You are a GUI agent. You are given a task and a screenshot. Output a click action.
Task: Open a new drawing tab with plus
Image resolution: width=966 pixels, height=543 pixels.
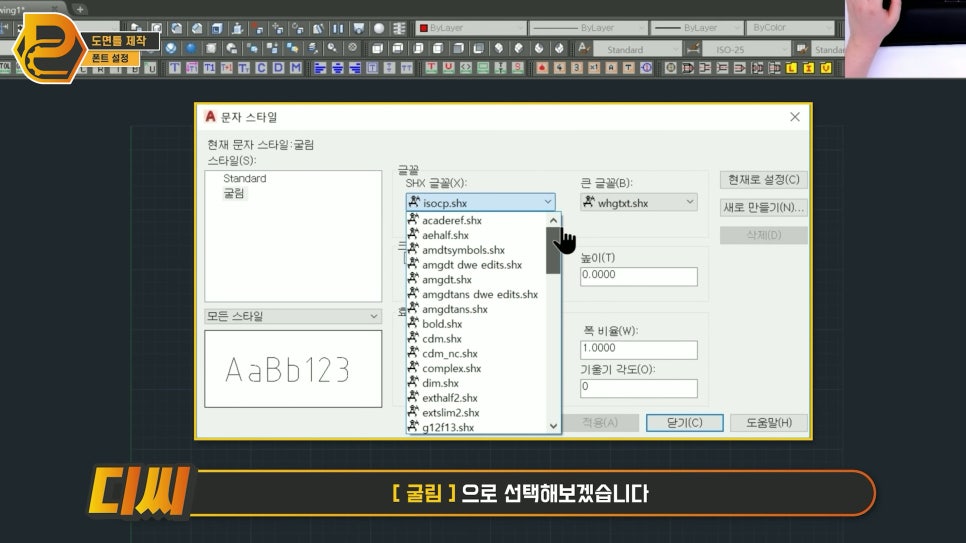(79, 9)
